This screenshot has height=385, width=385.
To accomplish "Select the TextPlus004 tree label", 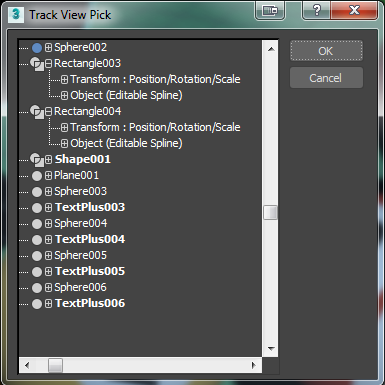I will pos(90,239).
